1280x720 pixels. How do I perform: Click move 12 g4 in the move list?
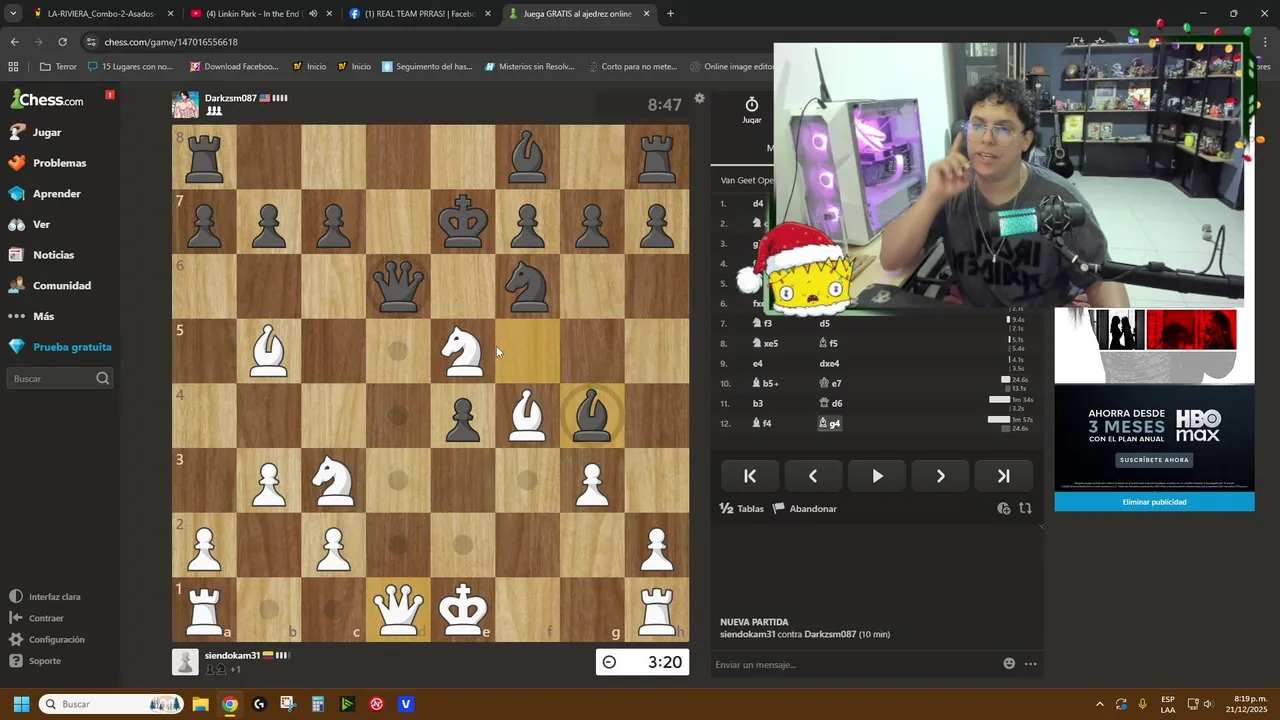tap(830, 424)
